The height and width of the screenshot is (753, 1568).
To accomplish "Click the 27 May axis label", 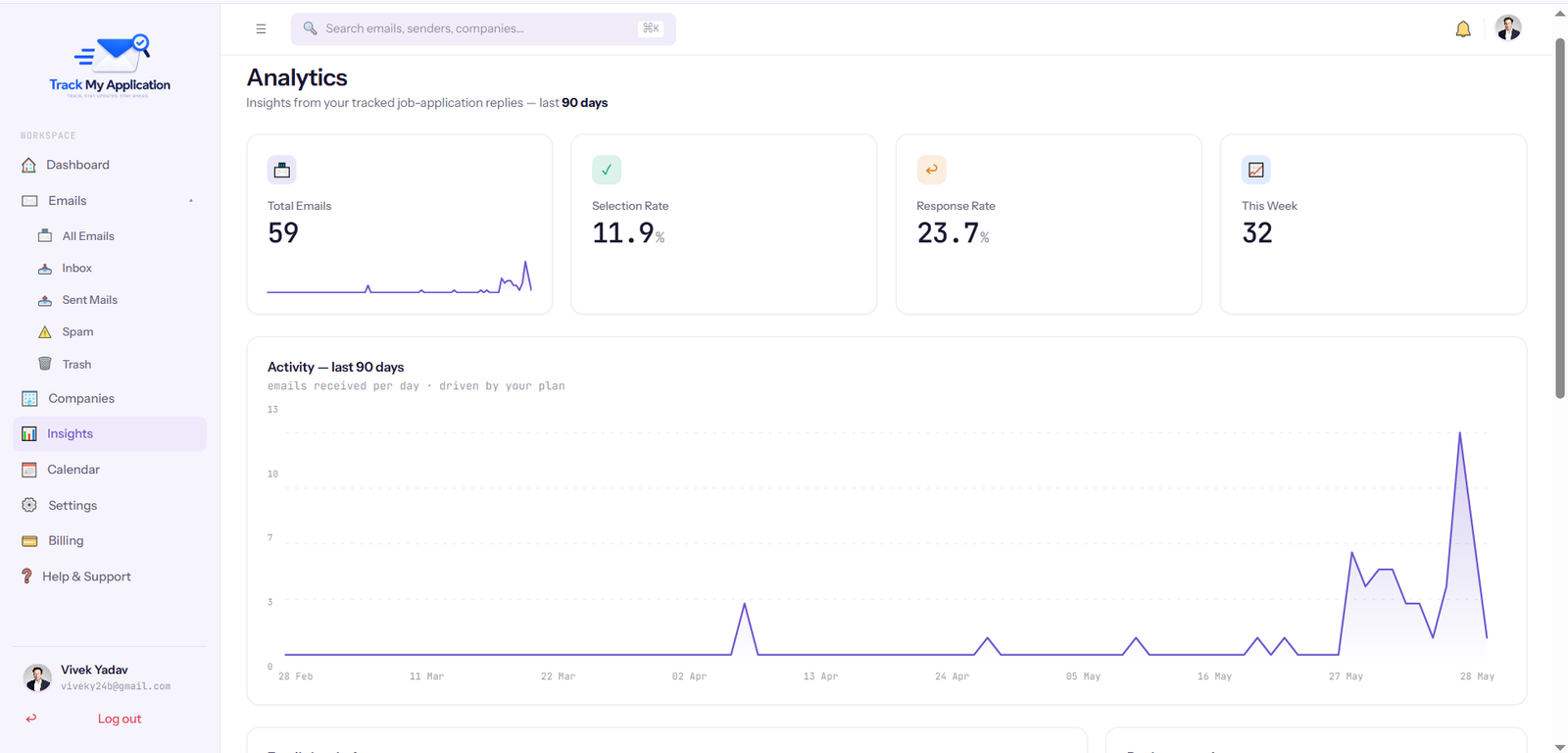I will (x=1346, y=677).
